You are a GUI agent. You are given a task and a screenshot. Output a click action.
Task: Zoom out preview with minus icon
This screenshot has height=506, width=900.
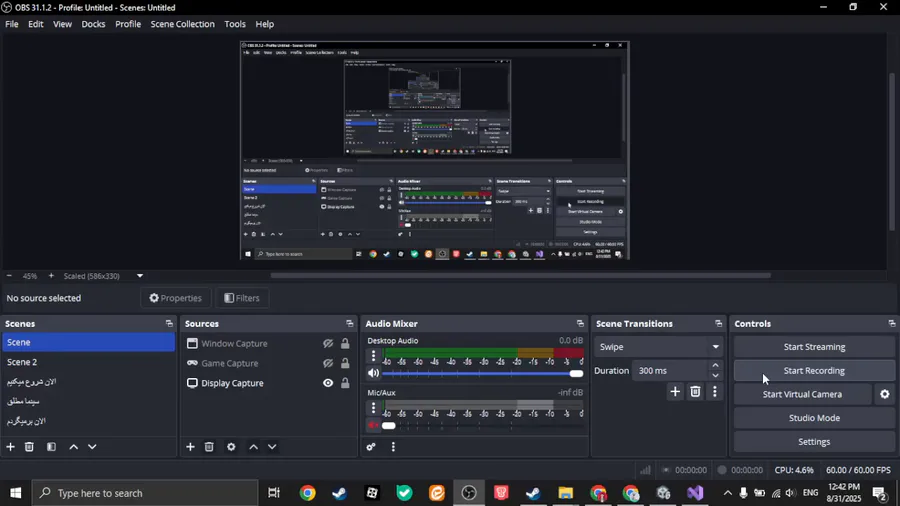(9, 276)
